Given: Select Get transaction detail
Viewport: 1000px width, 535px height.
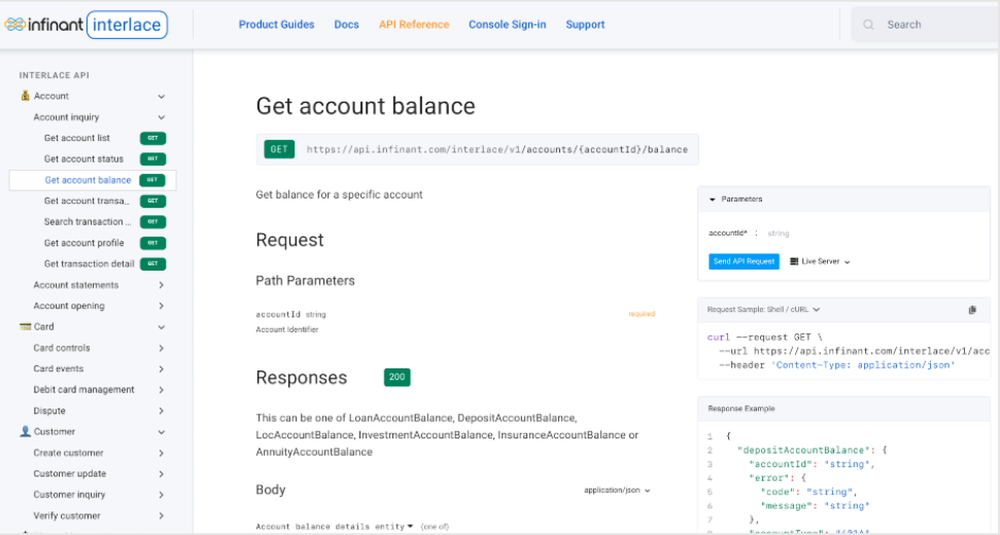Looking at the screenshot, I should click(x=89, y=264).
